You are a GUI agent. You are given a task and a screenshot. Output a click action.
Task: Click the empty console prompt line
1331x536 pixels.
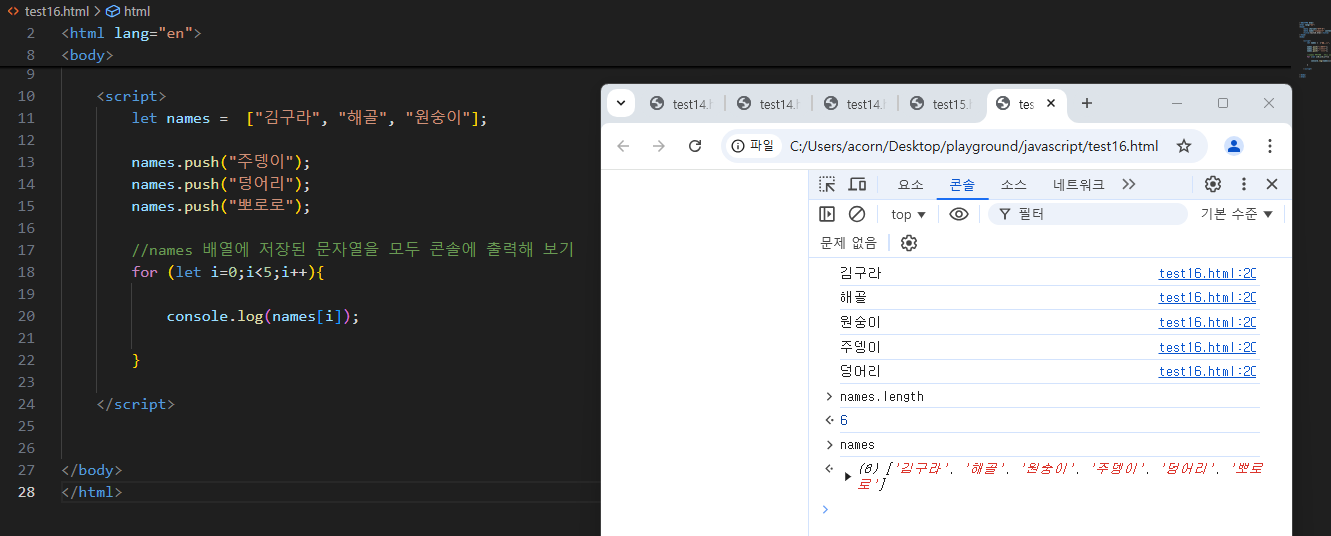click(1040, 509)
